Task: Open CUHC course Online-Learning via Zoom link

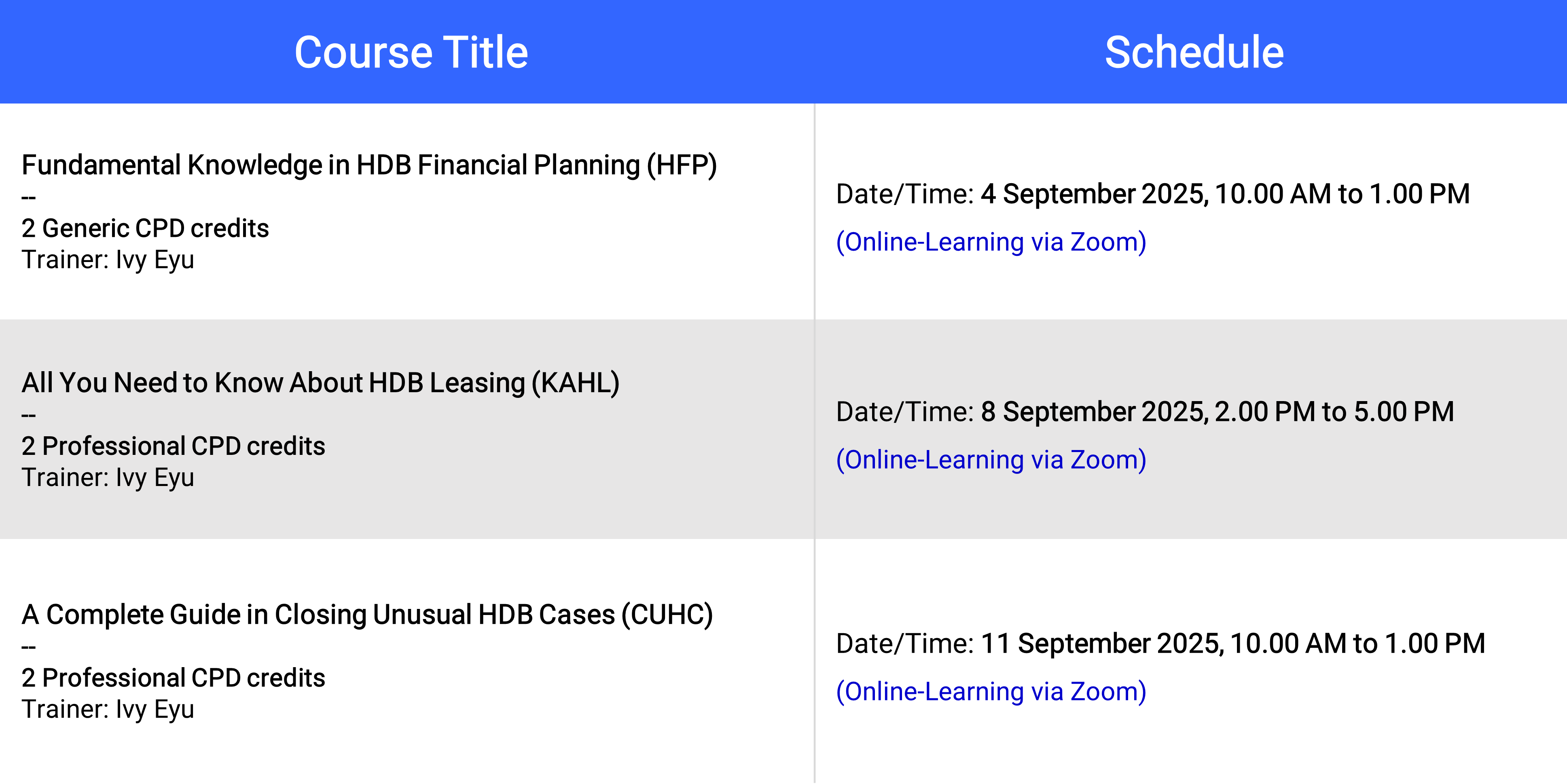Action: [991, 691]
